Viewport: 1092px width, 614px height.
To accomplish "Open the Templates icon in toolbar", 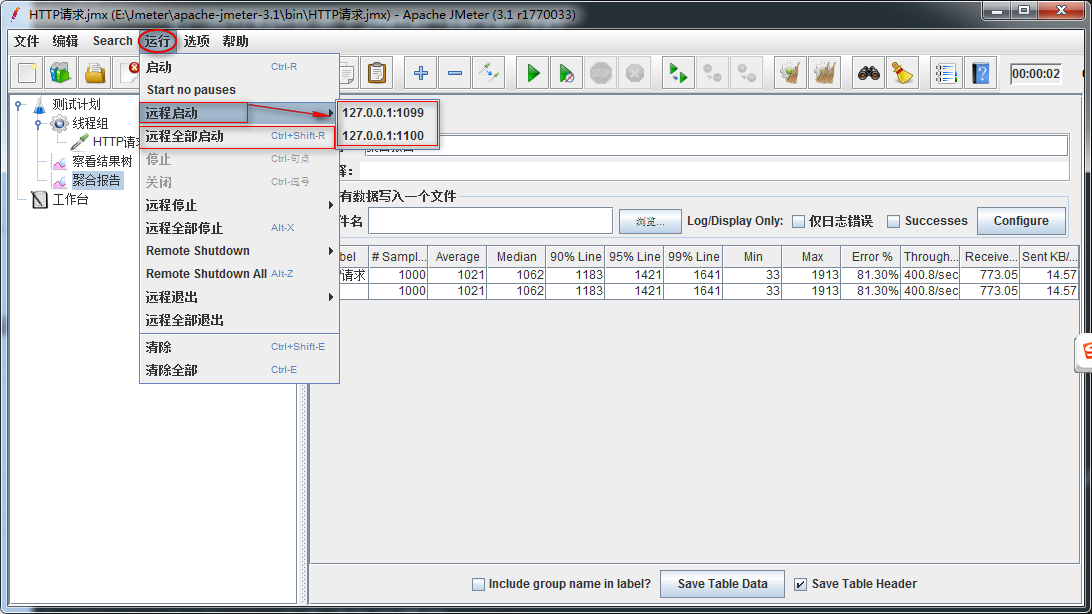I will pos(61,73).
